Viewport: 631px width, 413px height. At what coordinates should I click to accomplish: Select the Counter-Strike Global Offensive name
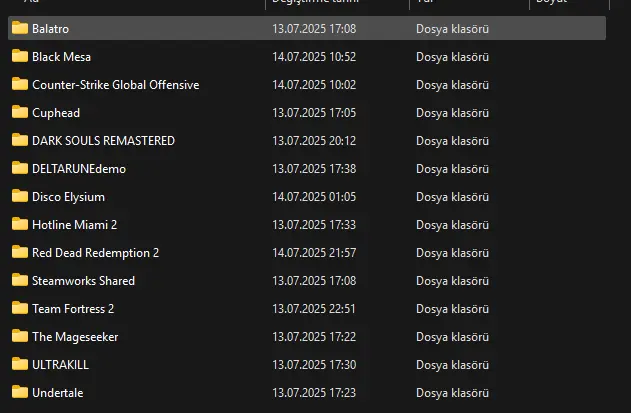pyautogui.click(x=115, y=85)
